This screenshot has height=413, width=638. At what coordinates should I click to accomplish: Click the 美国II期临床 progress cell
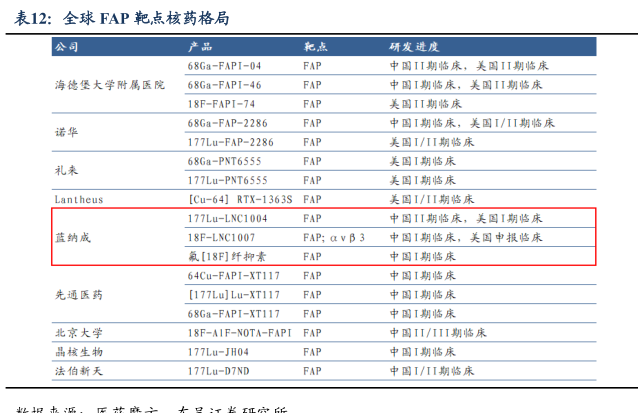pos(426,104)
